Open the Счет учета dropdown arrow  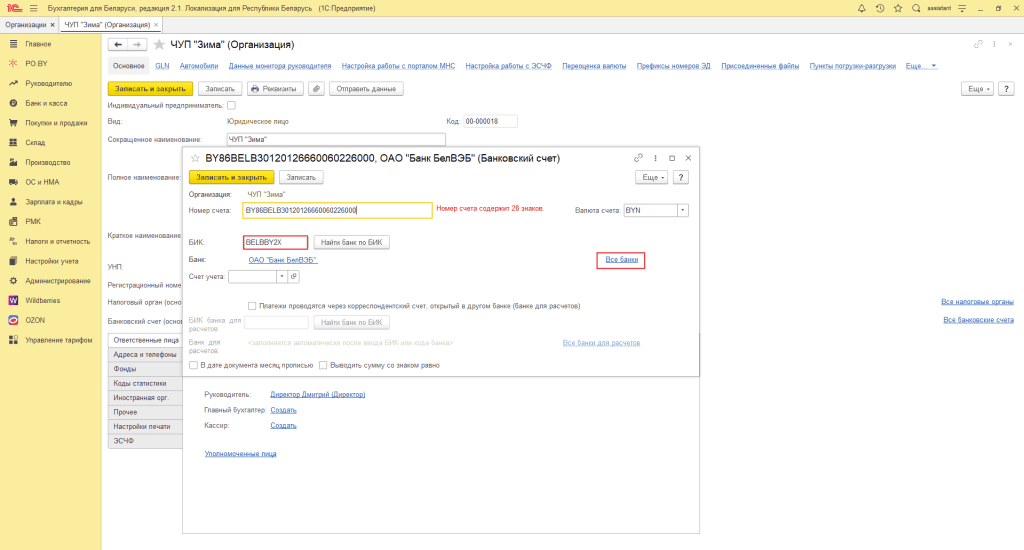282,276
